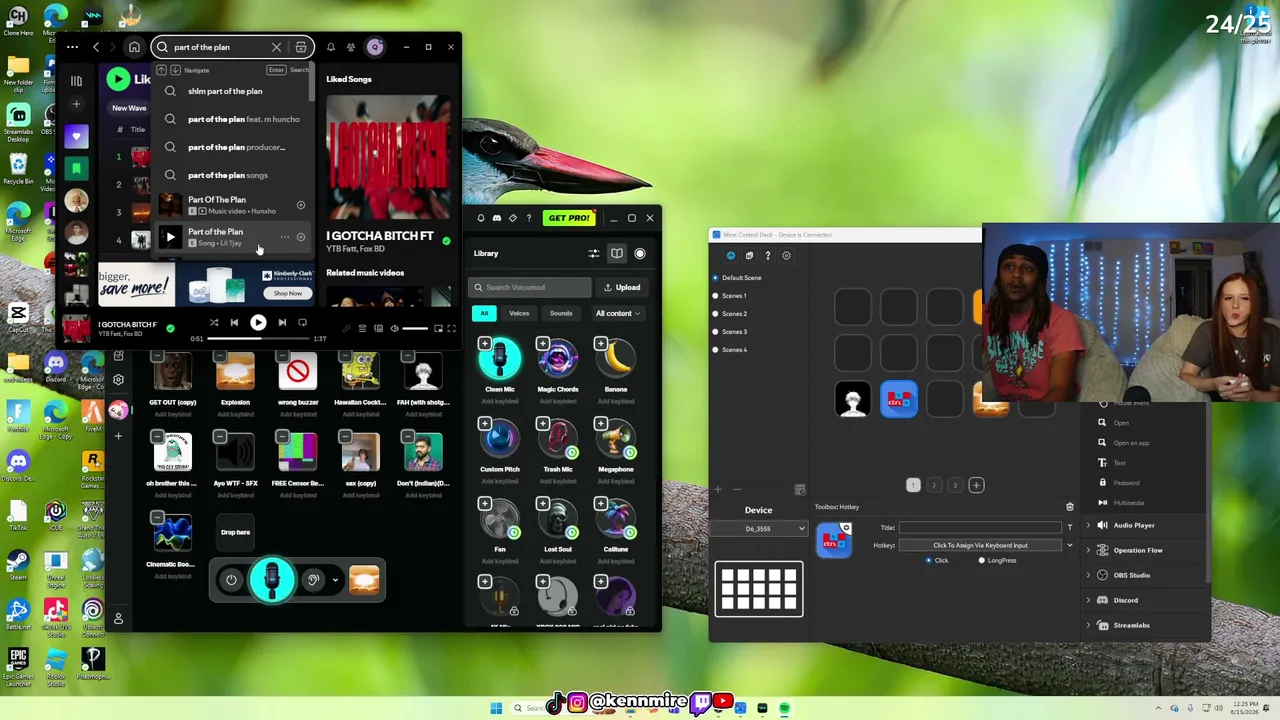Viewport: 1280px width, 720px height.
Task: Select the Scenes 2 radio button
Action: coord(715,314)
